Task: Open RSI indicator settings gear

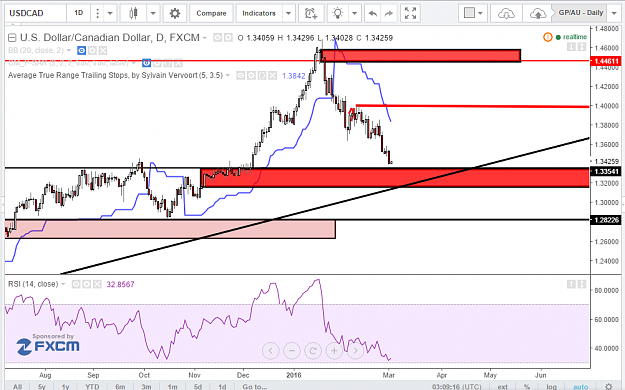Action: point(86,284)
